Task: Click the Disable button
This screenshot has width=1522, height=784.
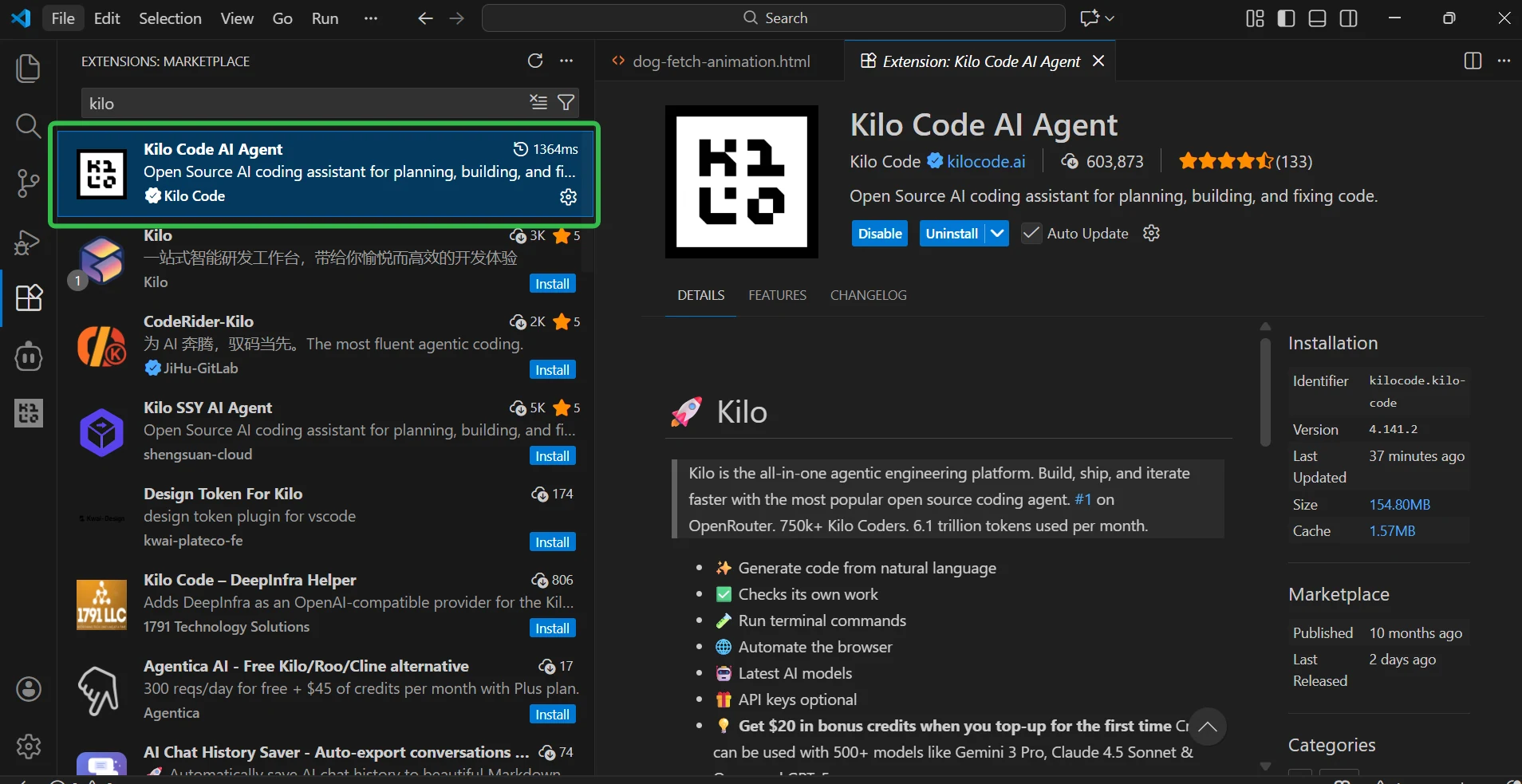Action: click(880, 234)
